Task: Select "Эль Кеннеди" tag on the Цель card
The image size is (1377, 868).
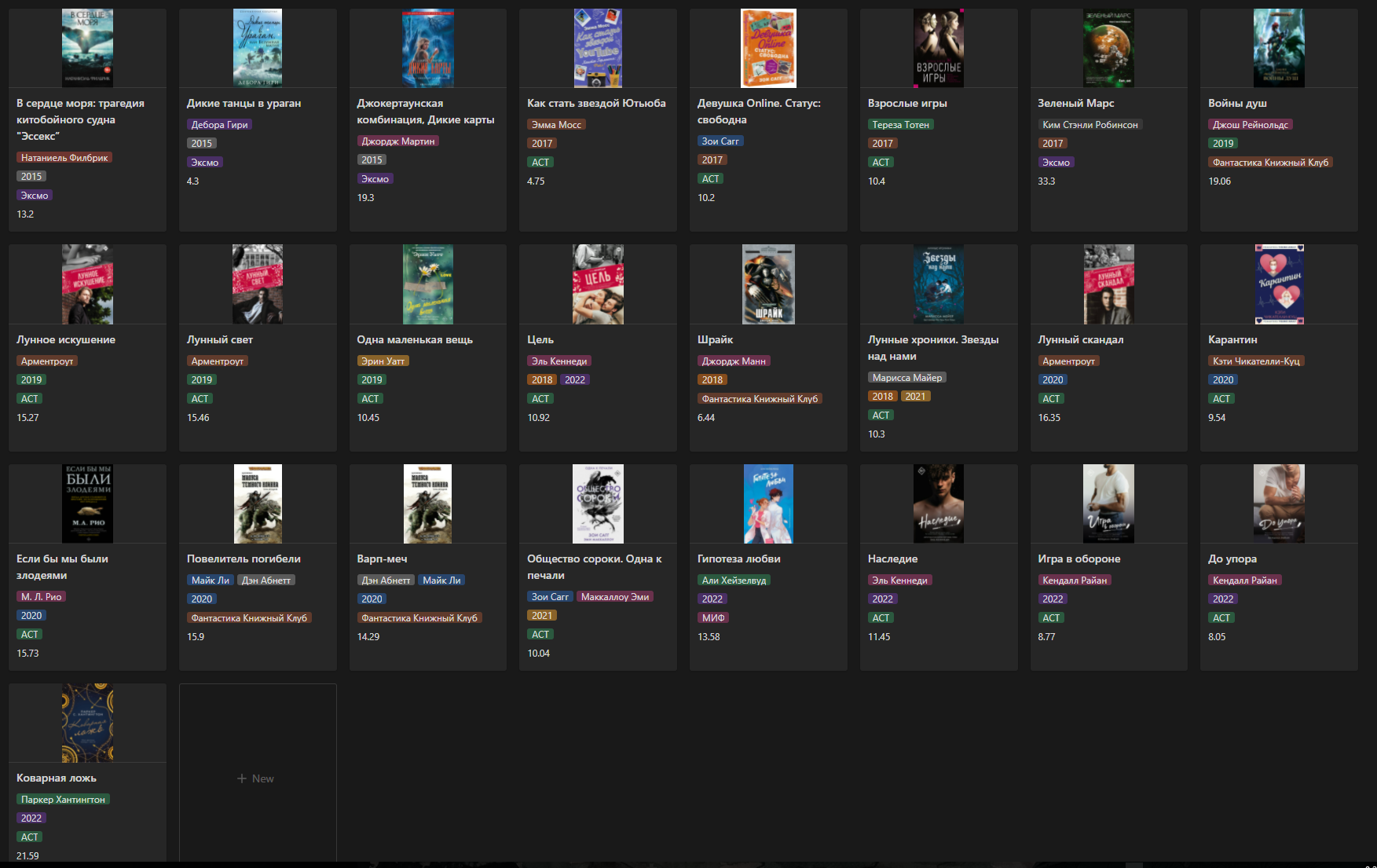Action: click(559, 361)
